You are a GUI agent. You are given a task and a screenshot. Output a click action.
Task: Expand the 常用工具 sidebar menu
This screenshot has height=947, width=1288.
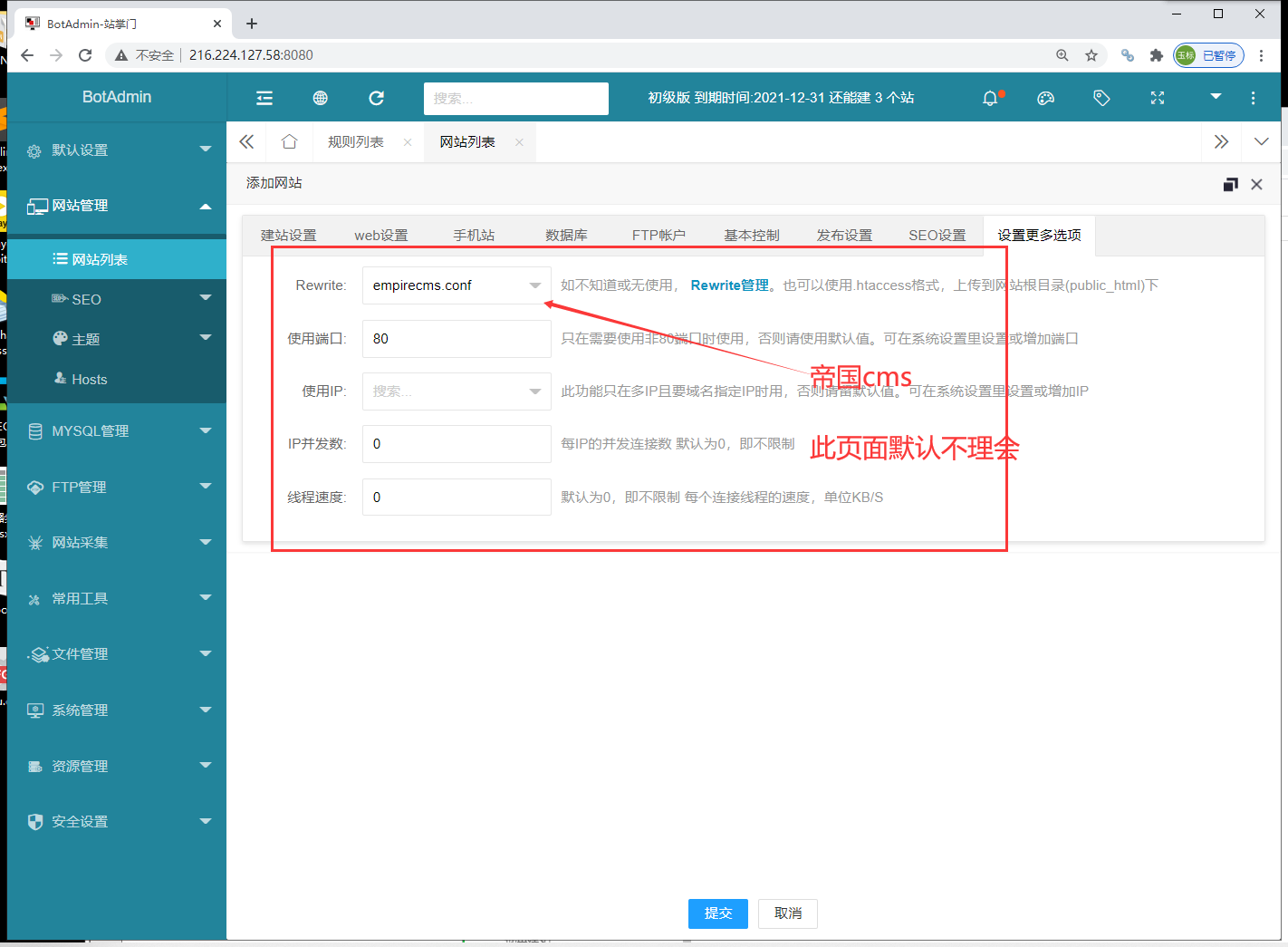117,599
